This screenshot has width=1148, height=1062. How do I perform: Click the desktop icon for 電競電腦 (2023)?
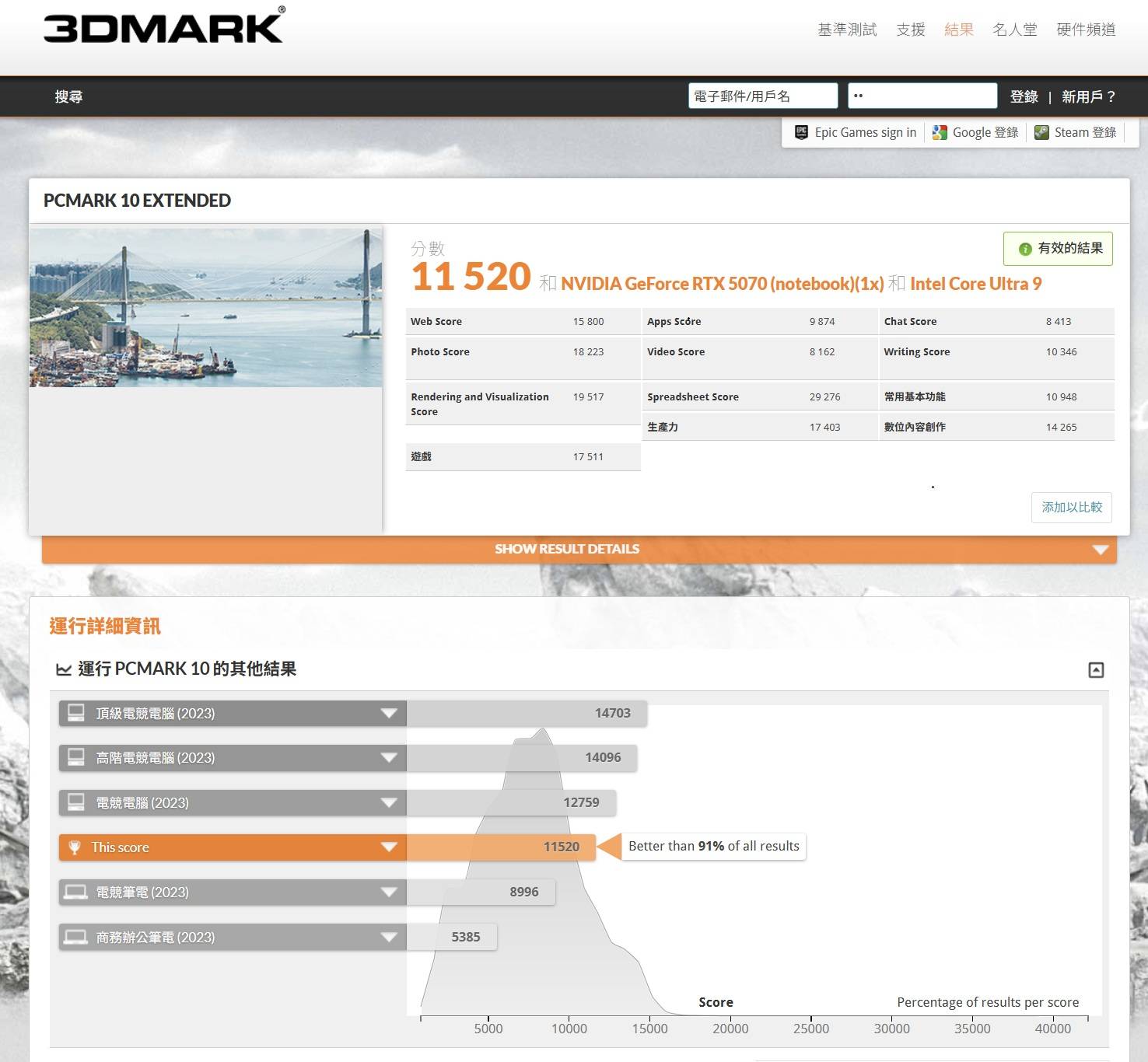[x=76, y=802]
